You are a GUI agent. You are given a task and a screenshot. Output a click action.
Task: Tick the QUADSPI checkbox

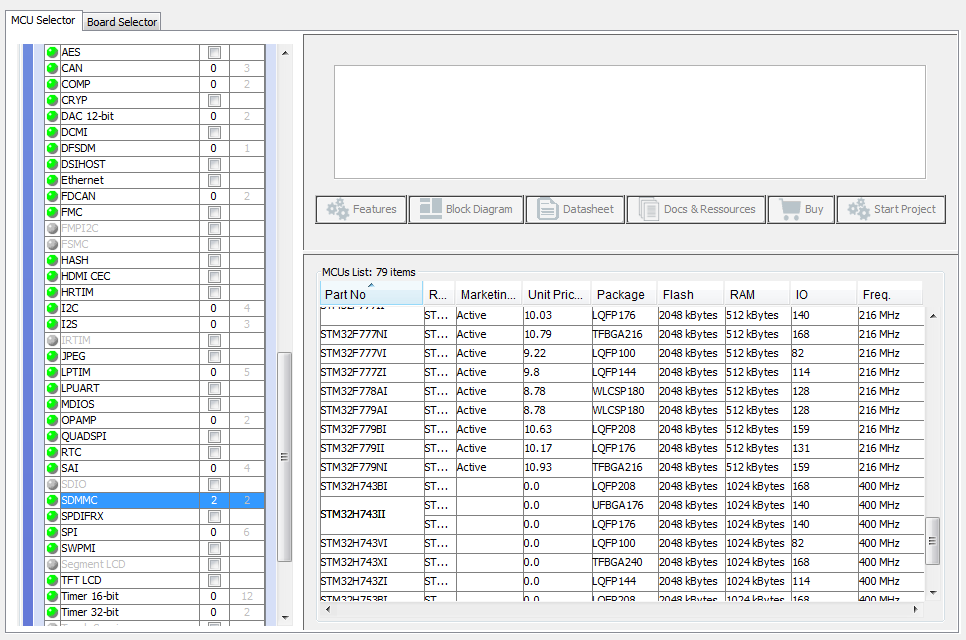coord(214,437)
